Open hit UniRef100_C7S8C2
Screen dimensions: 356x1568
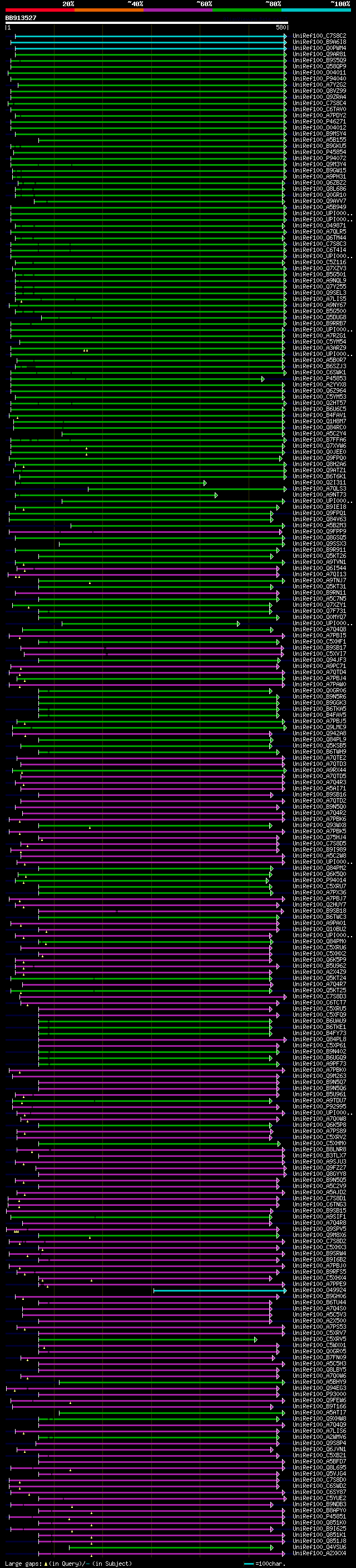[x=319, y=36]
